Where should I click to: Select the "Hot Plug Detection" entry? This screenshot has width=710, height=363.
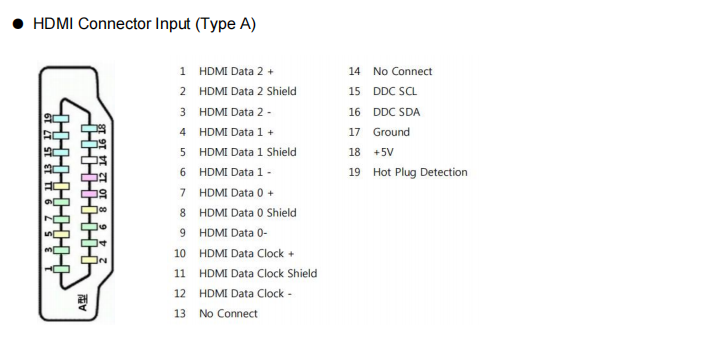coord(420,172)
